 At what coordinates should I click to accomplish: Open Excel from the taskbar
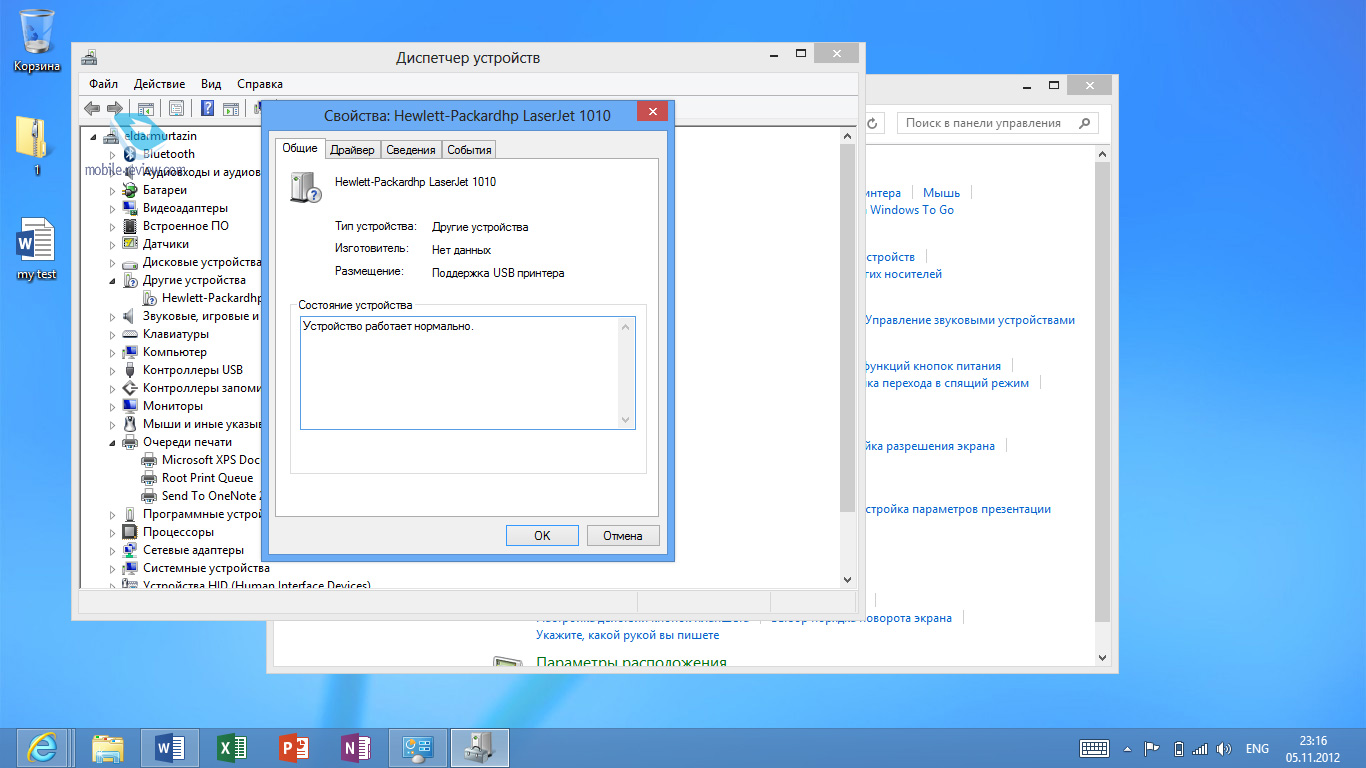232,747
